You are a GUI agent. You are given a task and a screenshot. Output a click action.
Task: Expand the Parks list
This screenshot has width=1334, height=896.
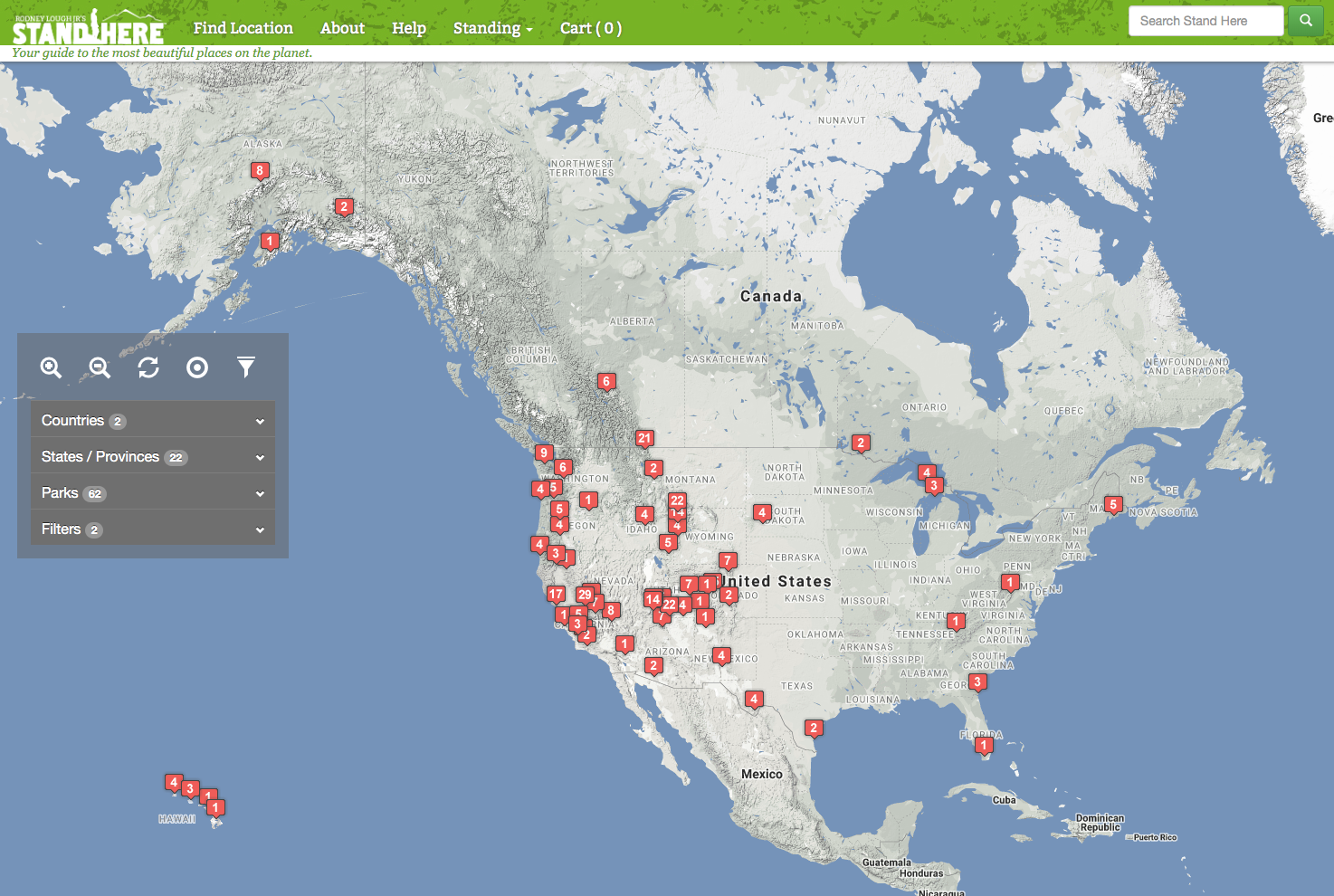point(153,493)
